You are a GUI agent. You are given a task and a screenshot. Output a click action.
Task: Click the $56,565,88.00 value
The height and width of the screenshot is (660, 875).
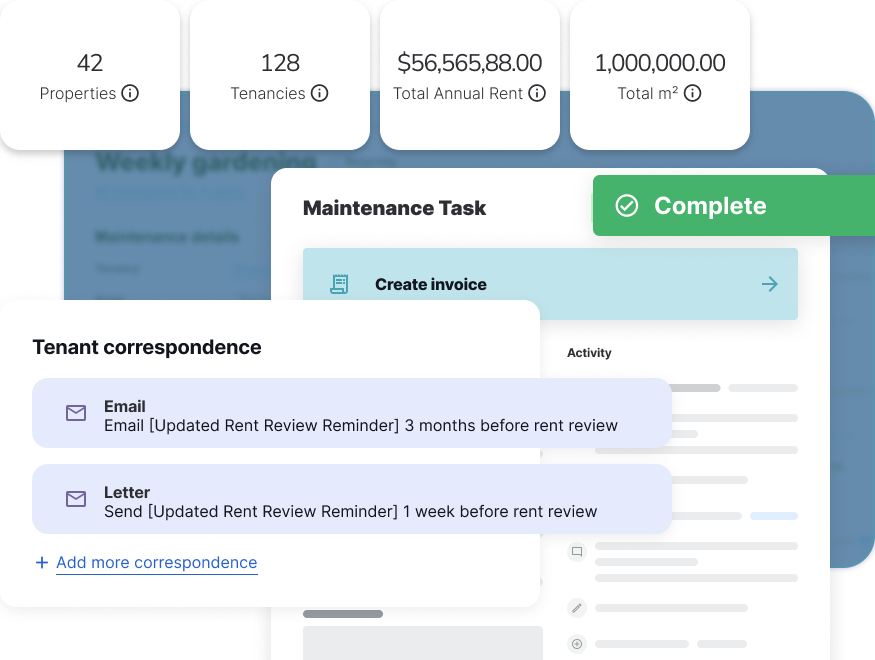470,62
